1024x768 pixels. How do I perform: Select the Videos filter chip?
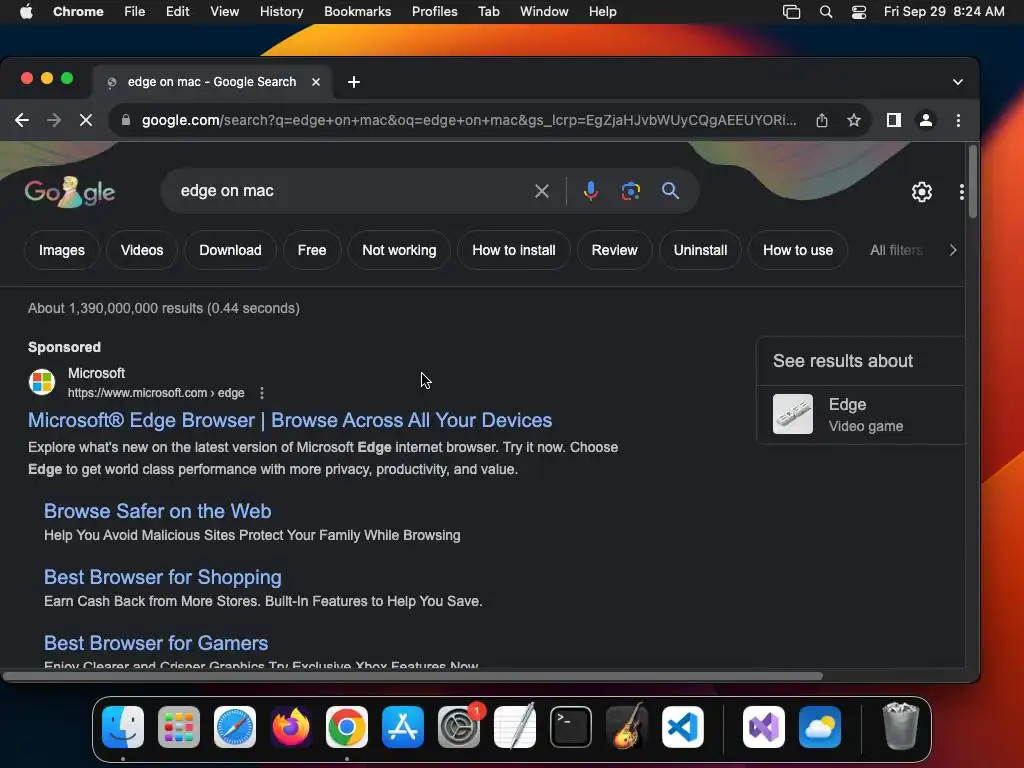(x=142, y=250)
